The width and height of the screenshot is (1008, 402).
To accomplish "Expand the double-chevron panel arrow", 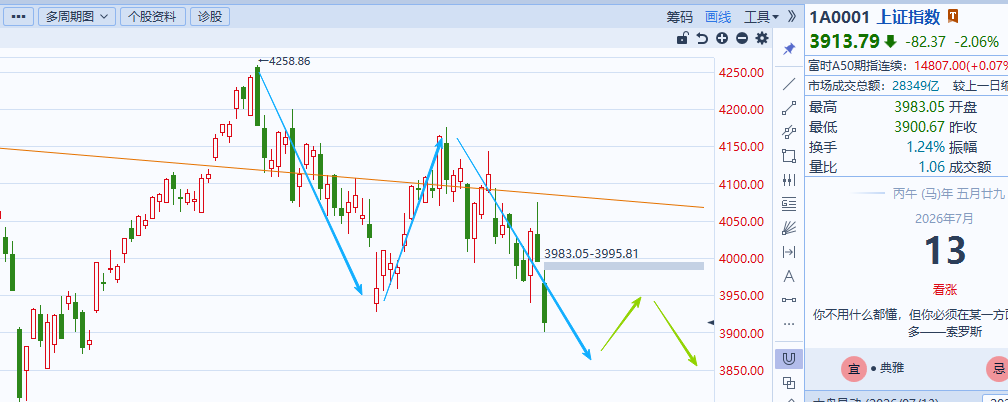I will coord(791,17).
